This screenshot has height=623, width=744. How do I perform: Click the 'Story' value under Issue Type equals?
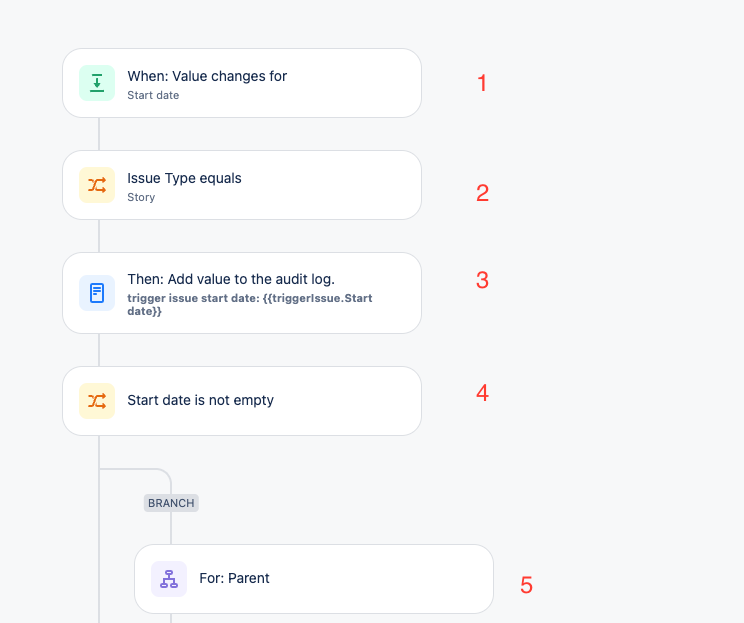click(x=141, y=197)
